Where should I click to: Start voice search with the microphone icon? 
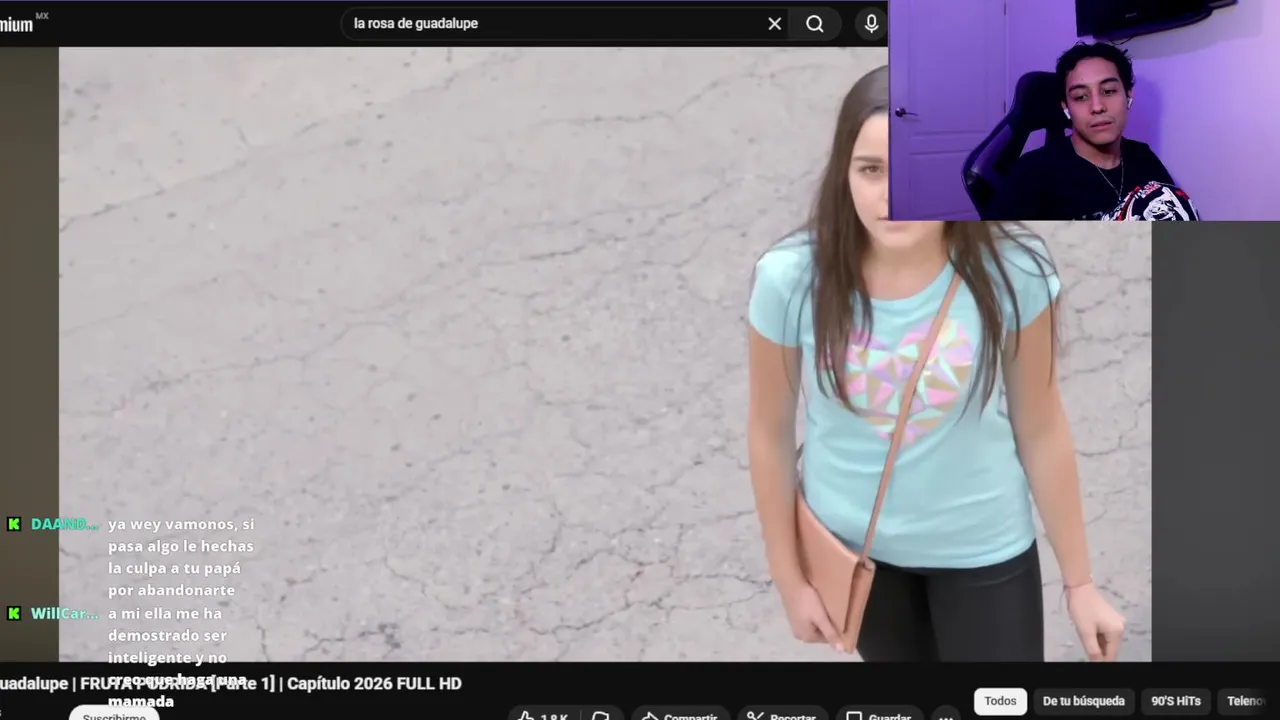[871, 24]
